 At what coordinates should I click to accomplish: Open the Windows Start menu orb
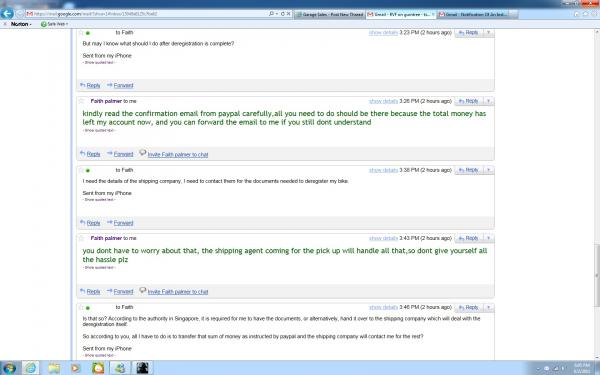(x=8, y=368)
